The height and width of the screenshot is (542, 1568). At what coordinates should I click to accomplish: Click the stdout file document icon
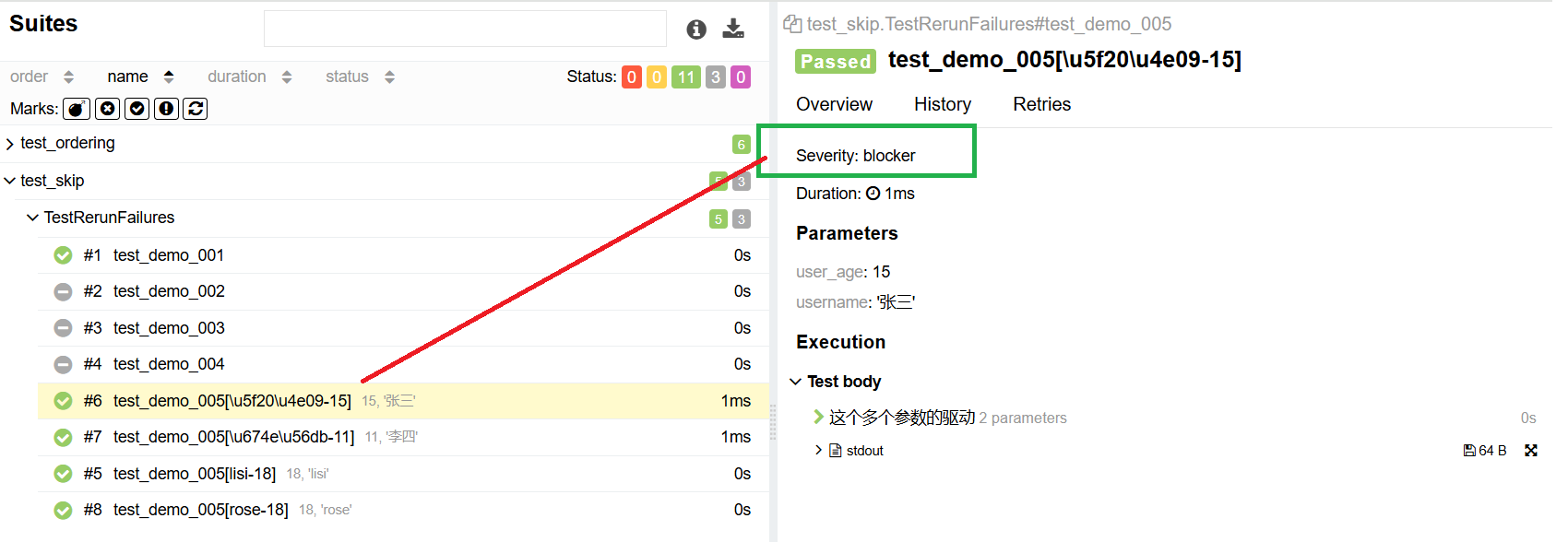pos(836,451)
